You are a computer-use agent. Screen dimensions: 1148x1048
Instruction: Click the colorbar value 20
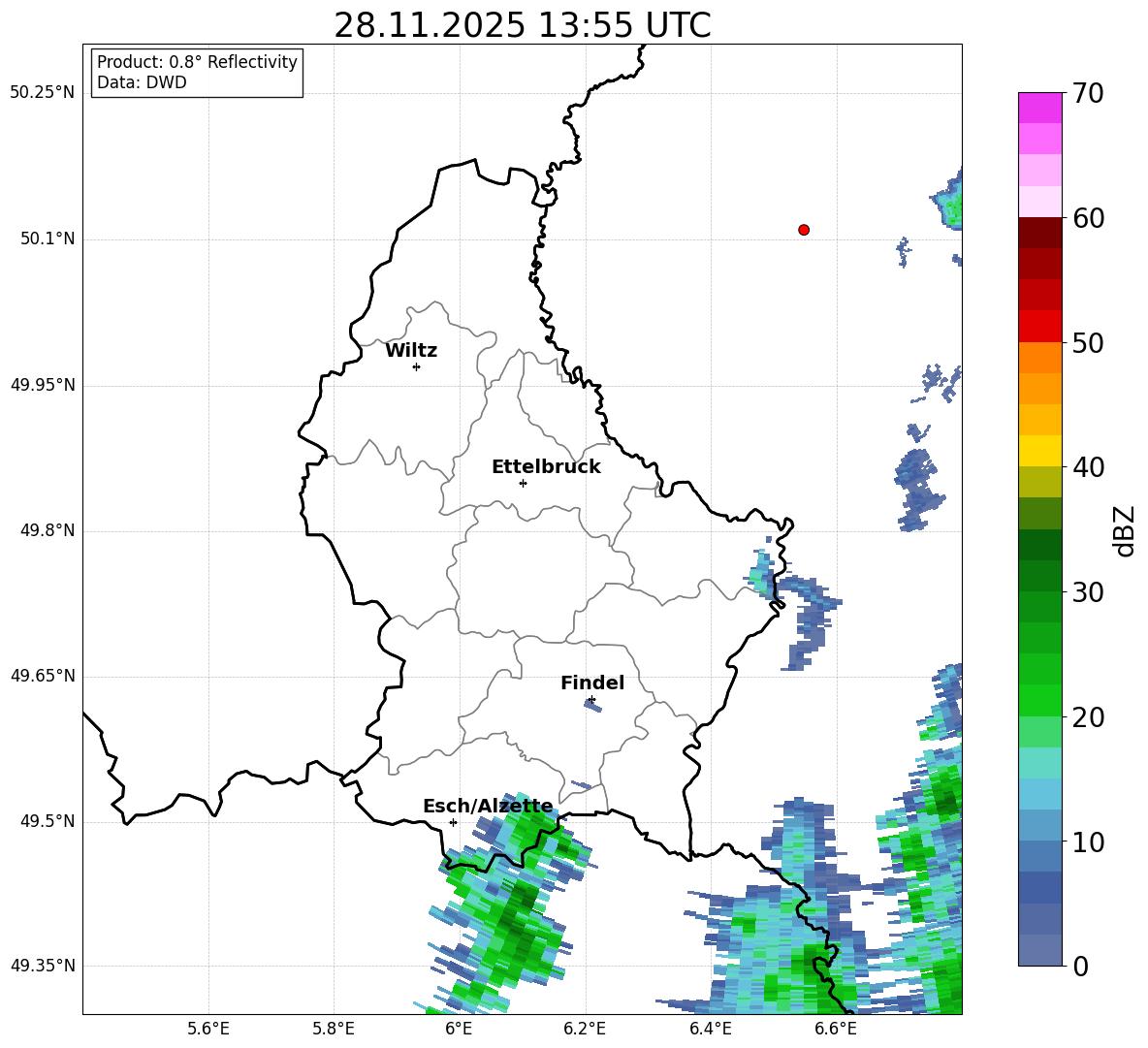point(1088,716)
